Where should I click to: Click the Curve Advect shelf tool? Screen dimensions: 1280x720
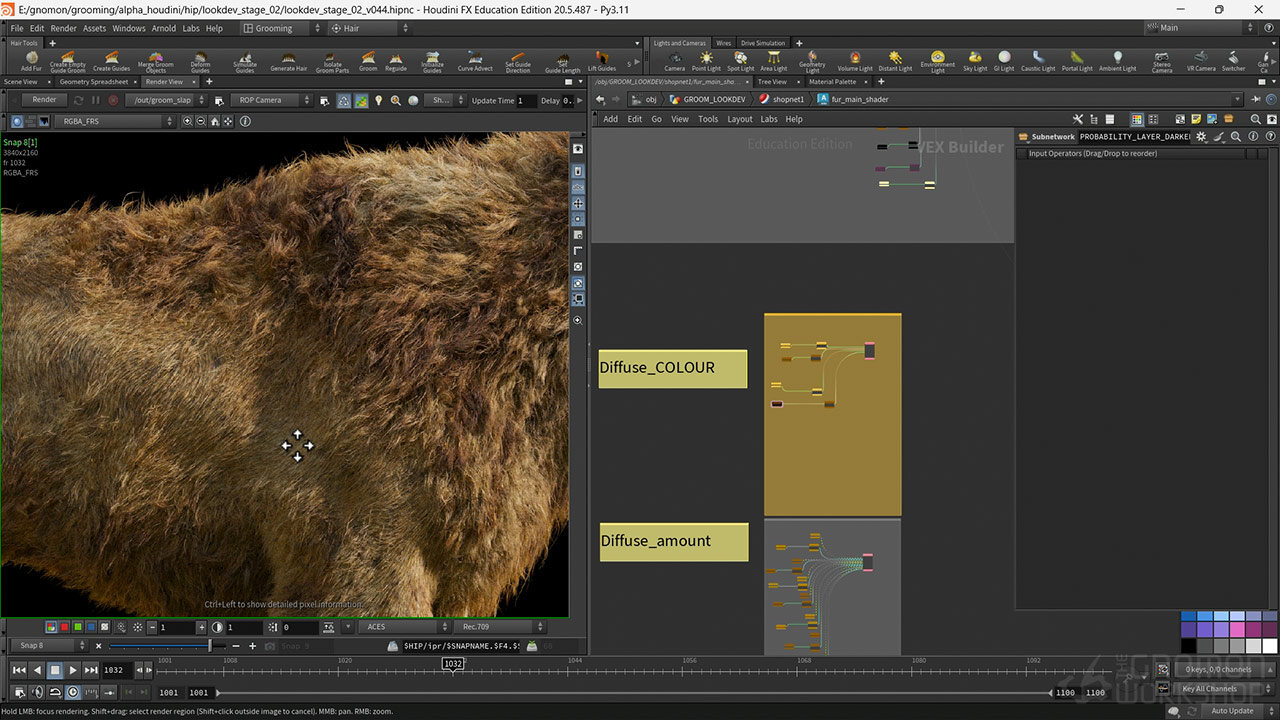(475, 60)
